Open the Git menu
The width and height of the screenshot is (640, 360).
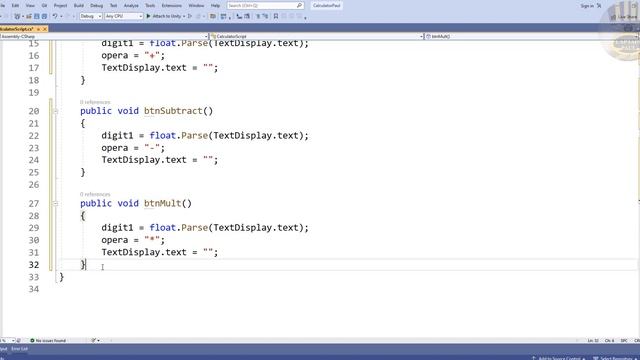tap(44, 6)
